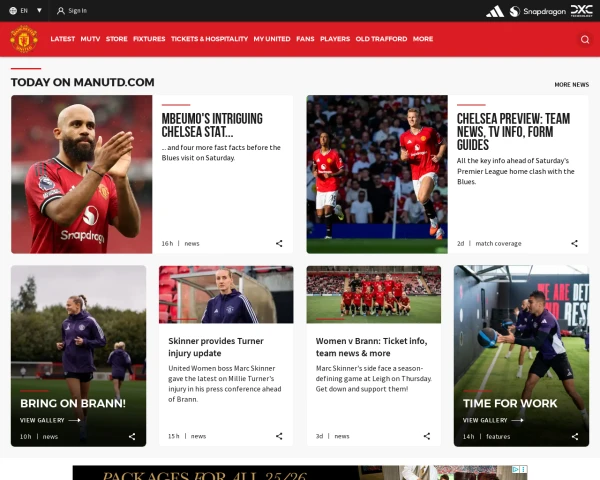Click BRING ON BRANN! gallery title
The image size is (600, 480).
pos(73,403)
